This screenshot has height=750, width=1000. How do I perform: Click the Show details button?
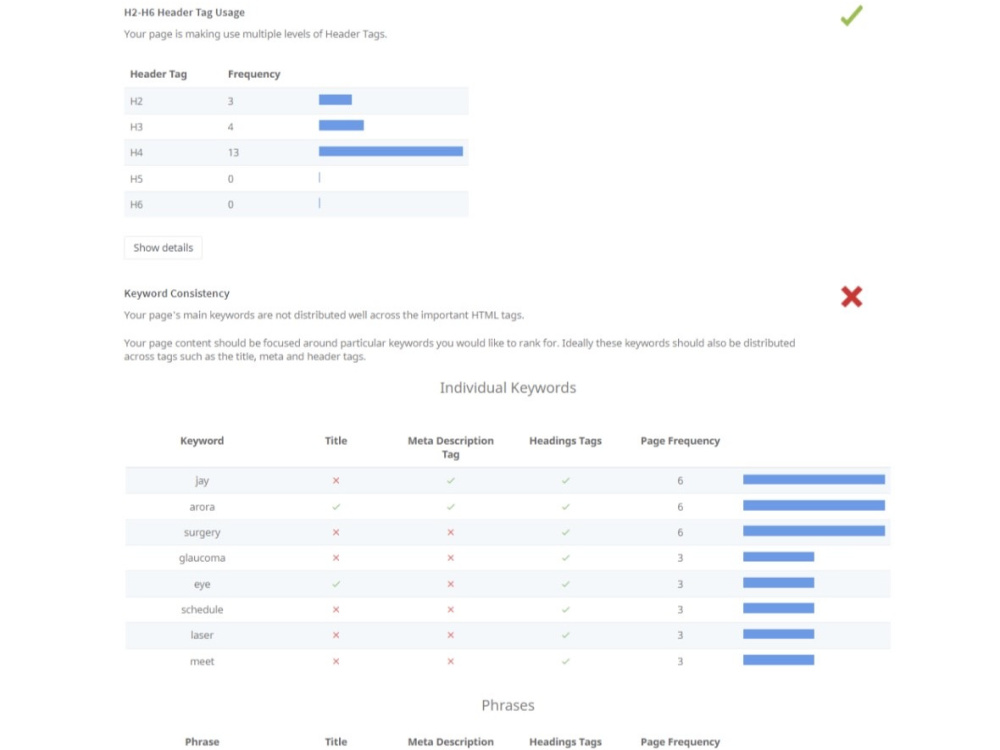[x=163, y=247]
